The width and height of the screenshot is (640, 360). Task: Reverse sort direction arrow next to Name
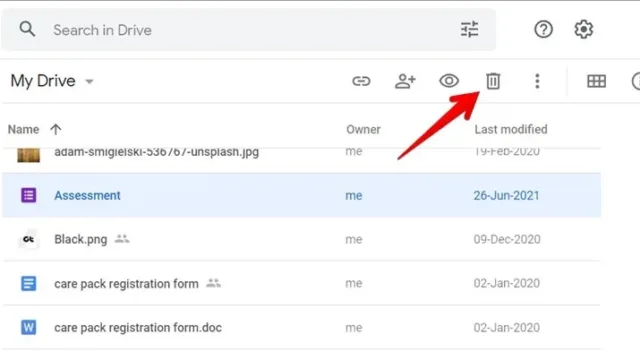click(56, 129)
